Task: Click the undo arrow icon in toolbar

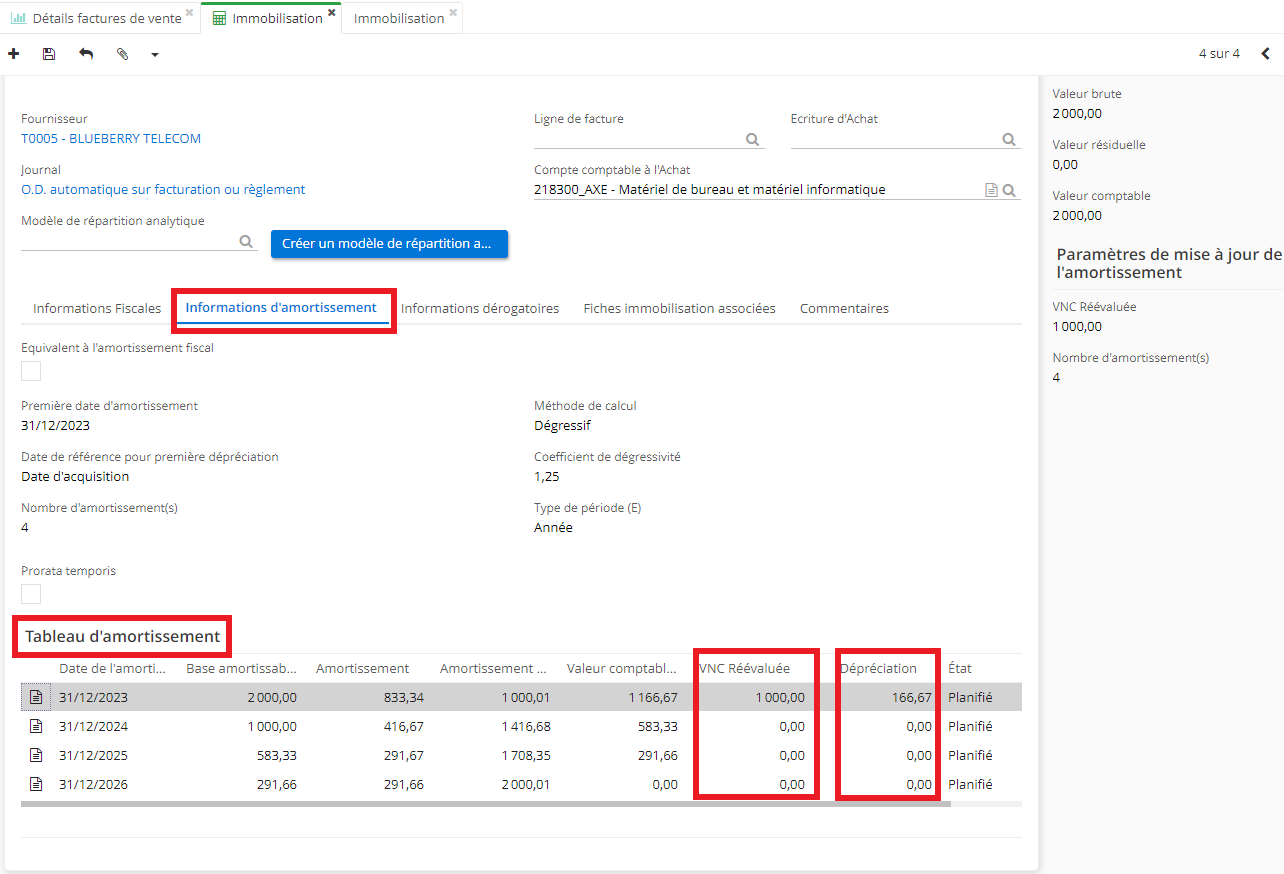Action: point(86,54)
